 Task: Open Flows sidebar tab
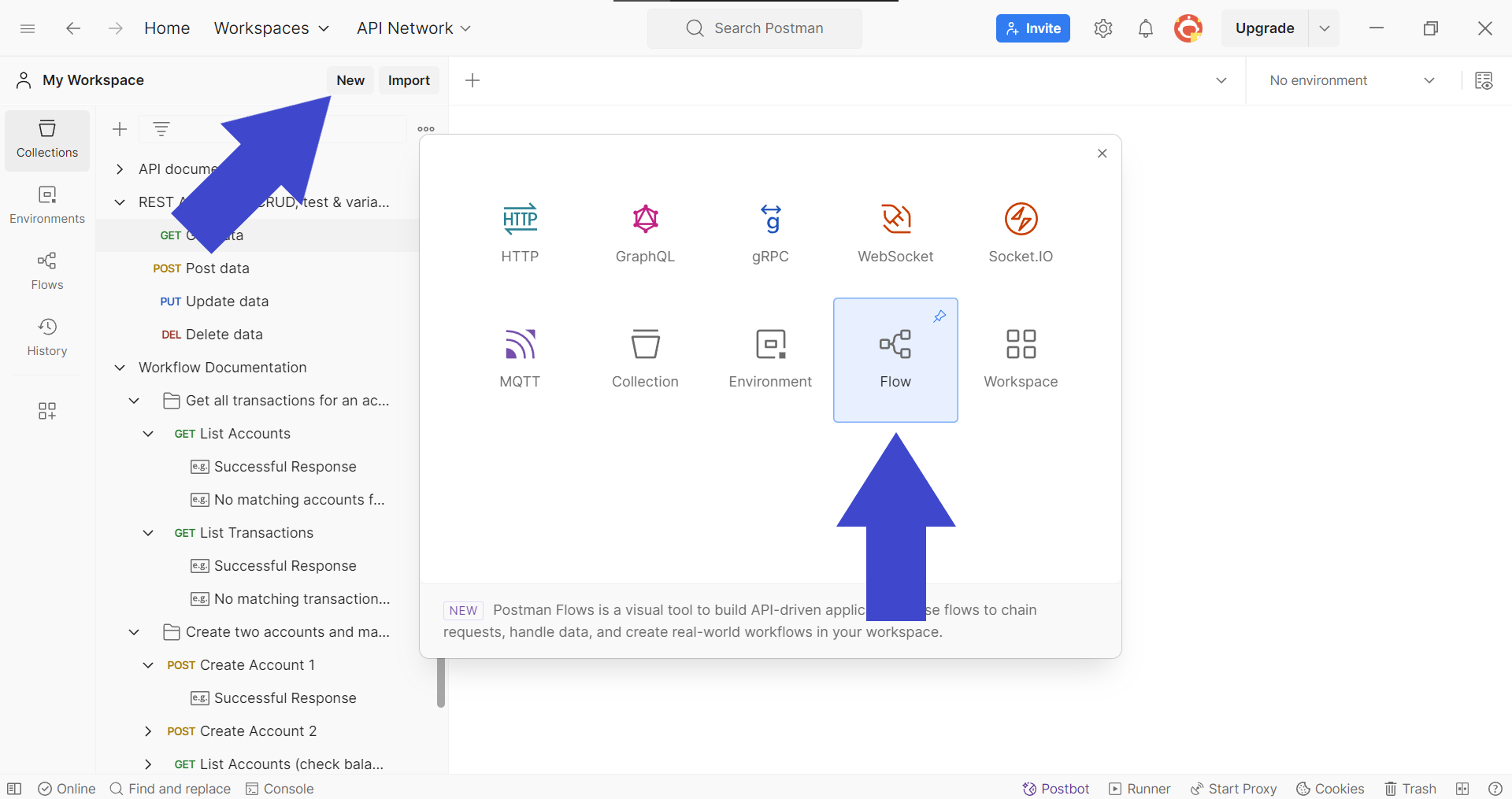[x=47, y=272]
